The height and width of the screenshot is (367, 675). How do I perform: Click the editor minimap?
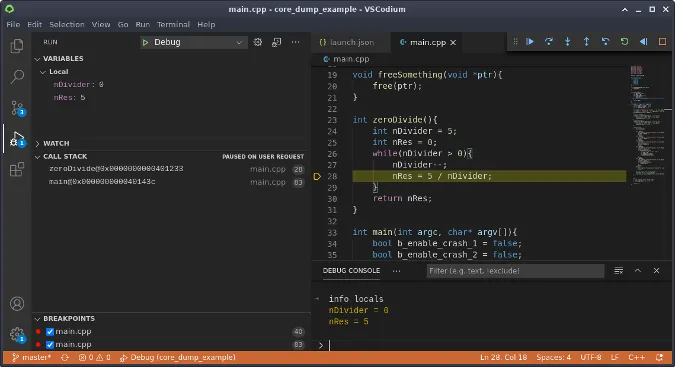click(648, 125)
